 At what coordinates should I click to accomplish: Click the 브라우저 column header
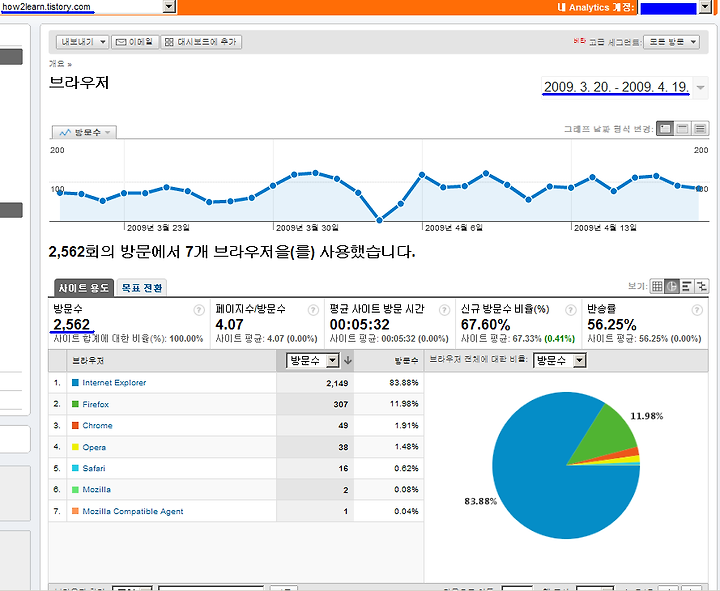point(88,361)
